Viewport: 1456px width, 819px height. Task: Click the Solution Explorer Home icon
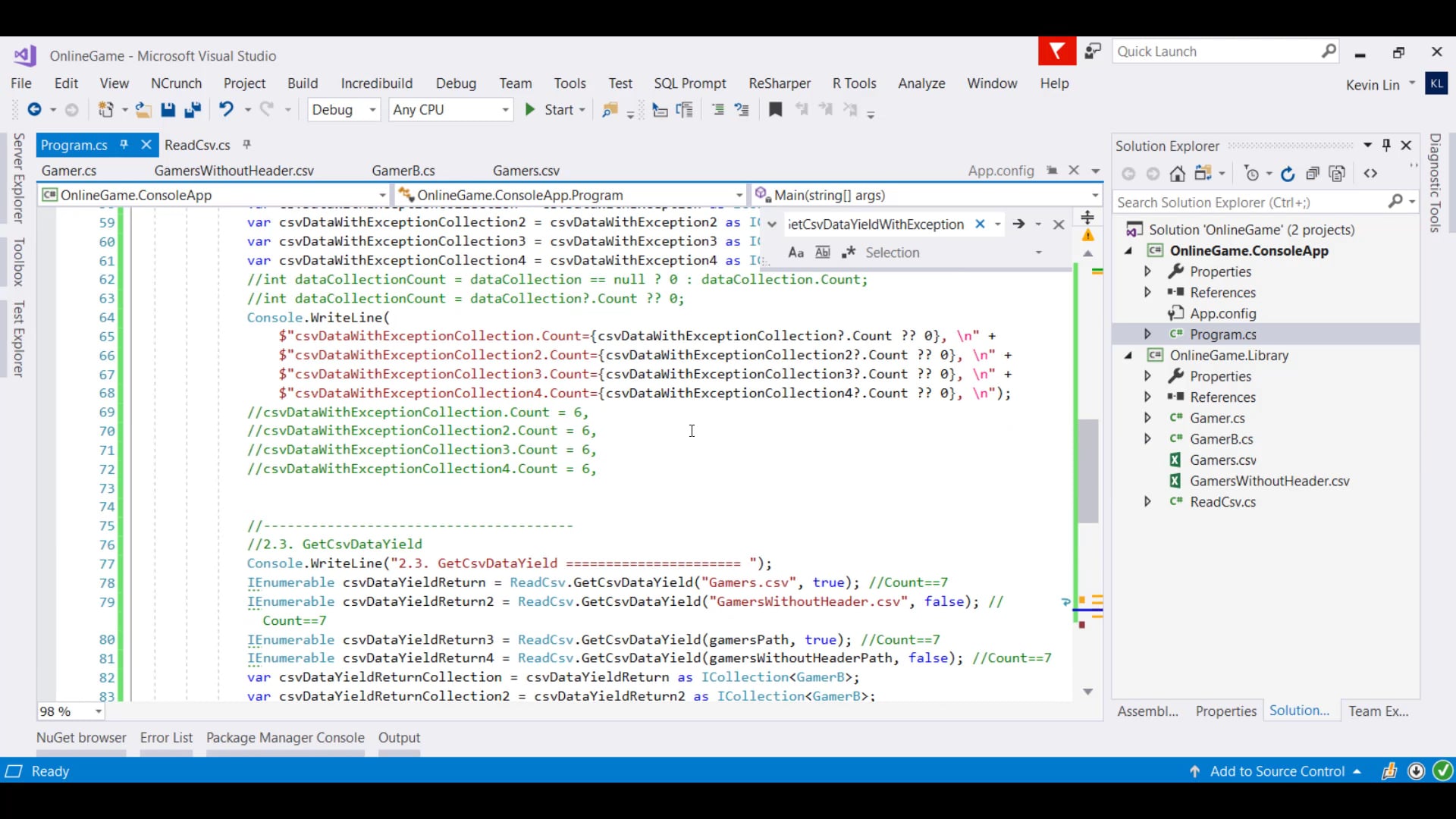[1177, 174]
